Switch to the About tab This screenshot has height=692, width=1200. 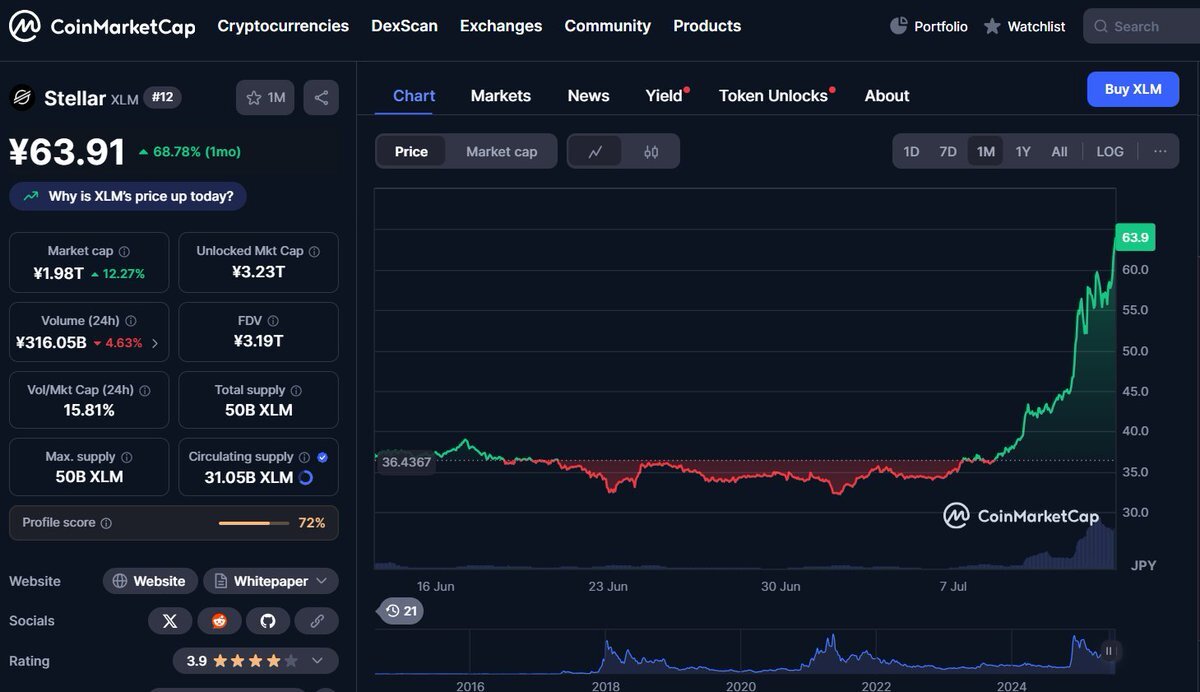[x=887, y=96]
